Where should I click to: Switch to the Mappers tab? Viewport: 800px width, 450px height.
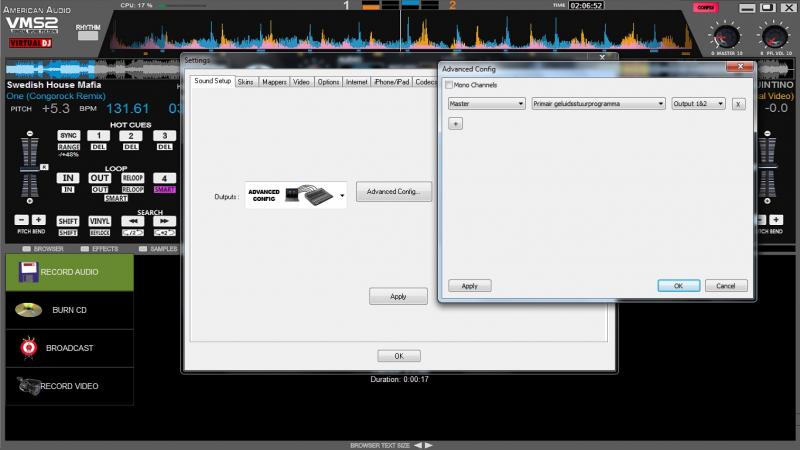(274, 82)
